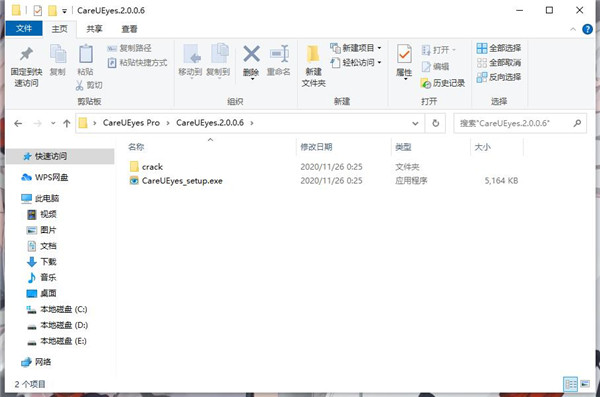Switch to details view in status bar
The width and height of the screenshot is (600, 397).
pyautogui.click(x=570, y=384)
